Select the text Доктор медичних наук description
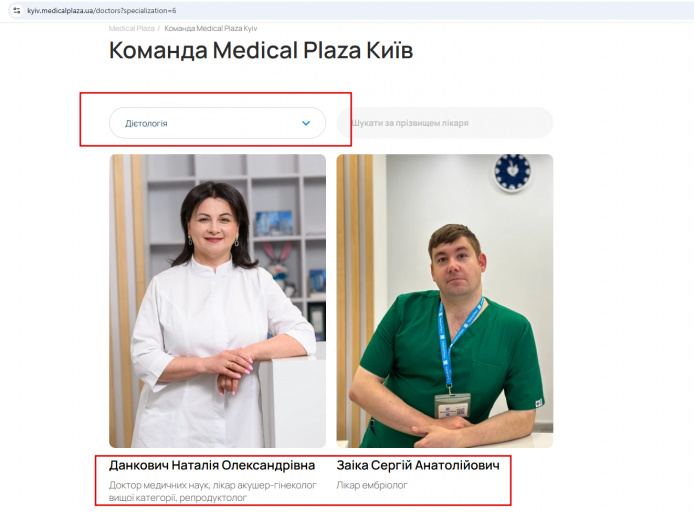This screenshot has height=512, width=694. coord(213,491)
